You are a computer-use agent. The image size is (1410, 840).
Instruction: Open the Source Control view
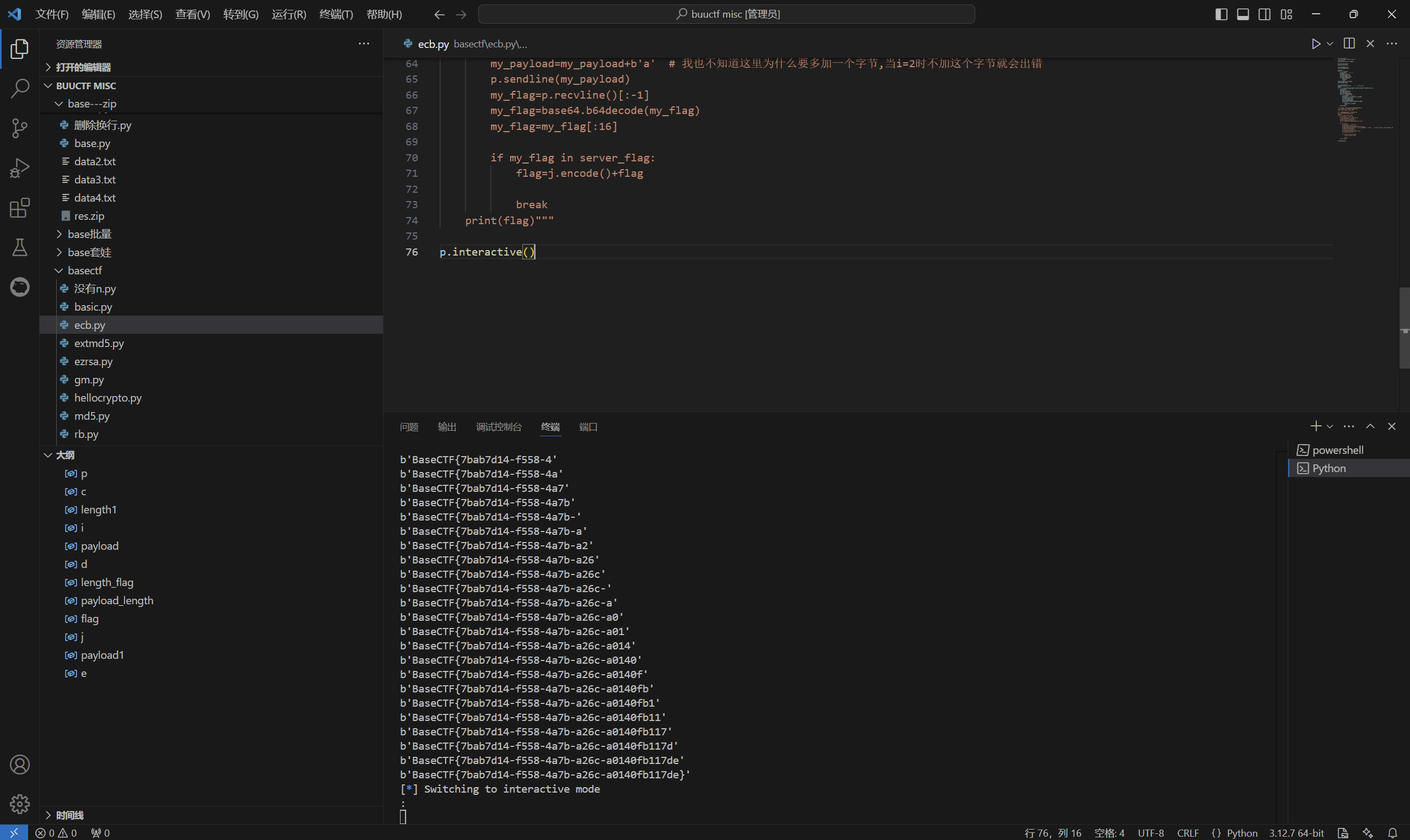coord(20,128)
